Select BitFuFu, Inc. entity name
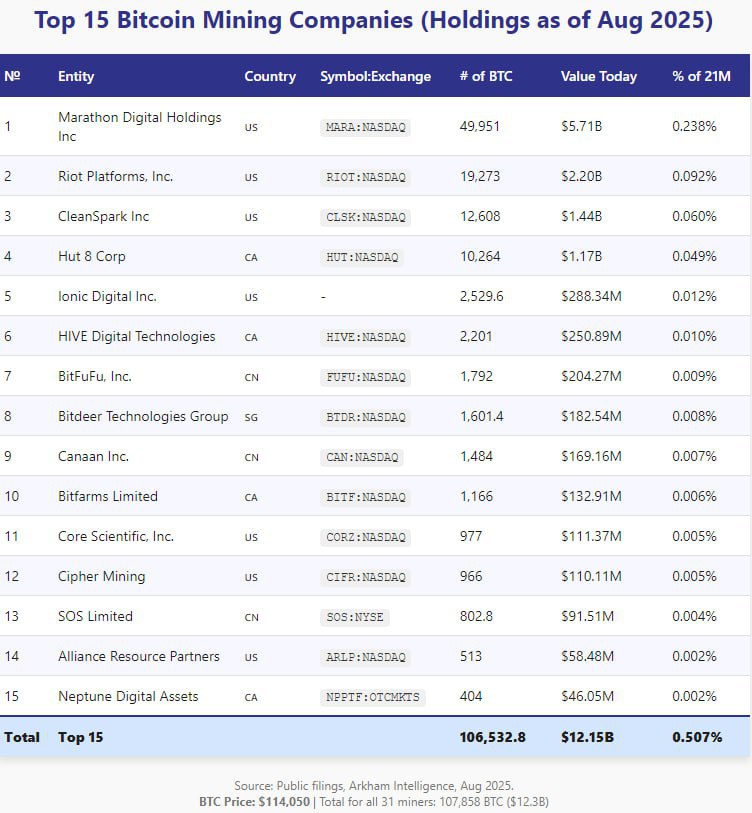The height and width of the screenshot is (813, 752). 94,376
